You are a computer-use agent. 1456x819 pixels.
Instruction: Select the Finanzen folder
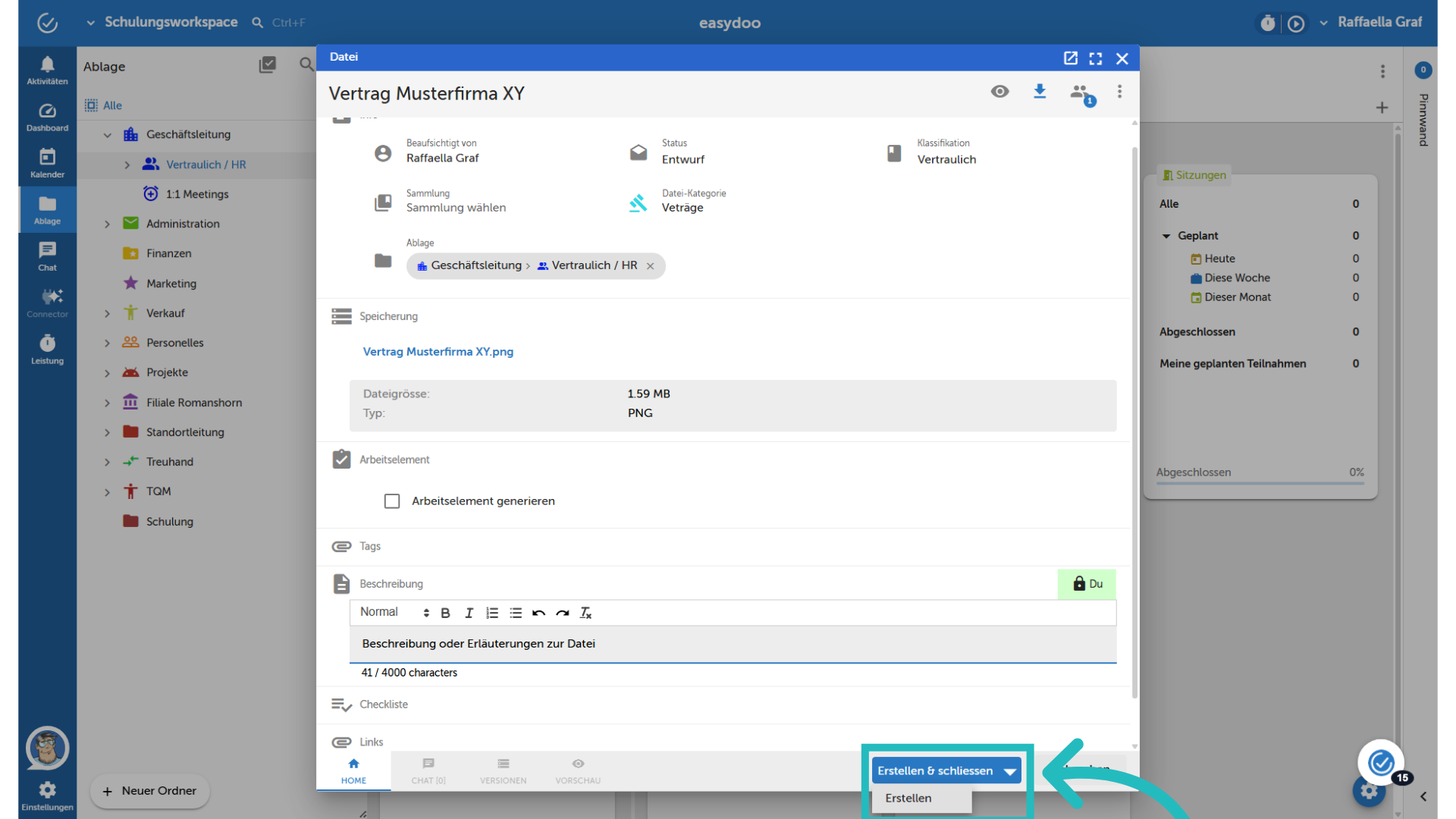click(x=168, y=253)
